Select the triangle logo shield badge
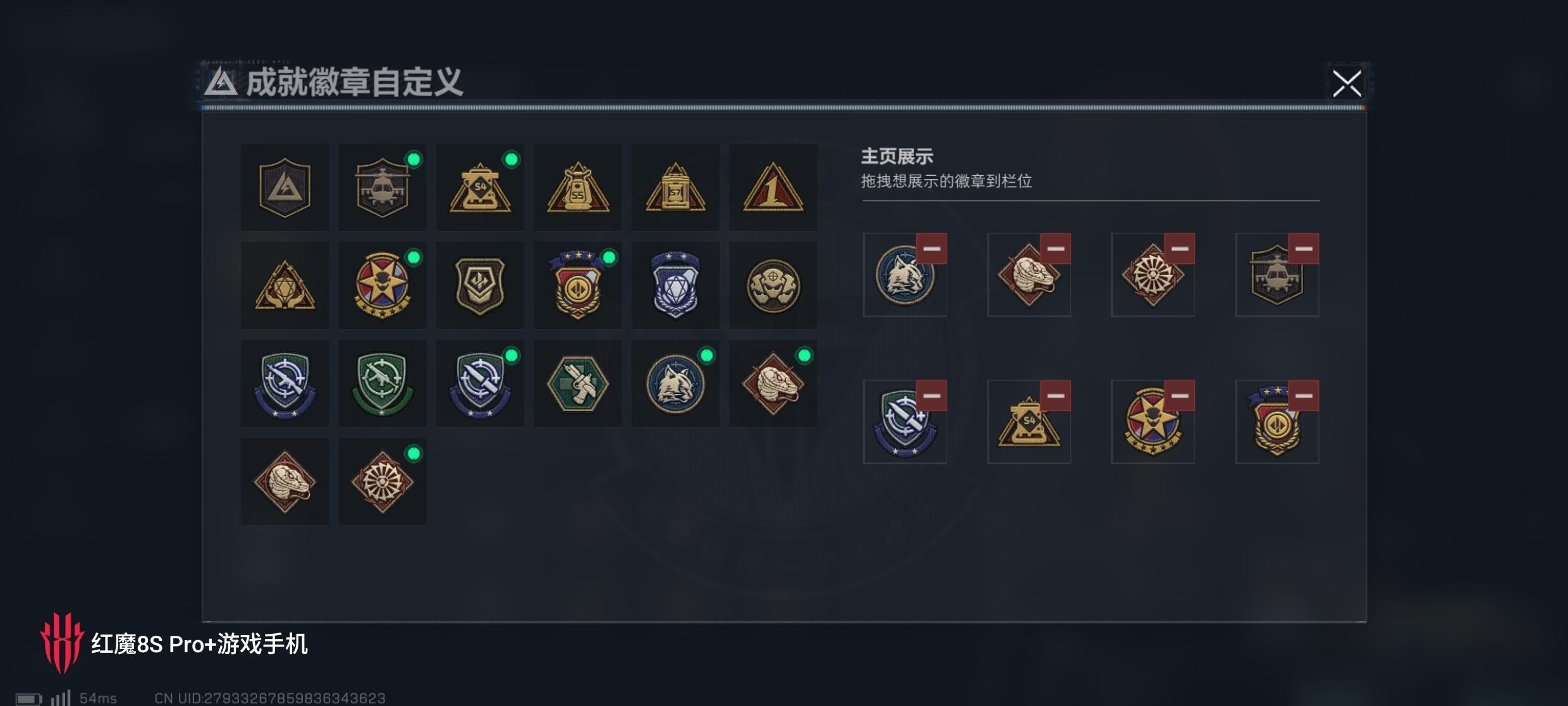The width and height of the screenshot is (1568, 706). (x=285, y=187)
